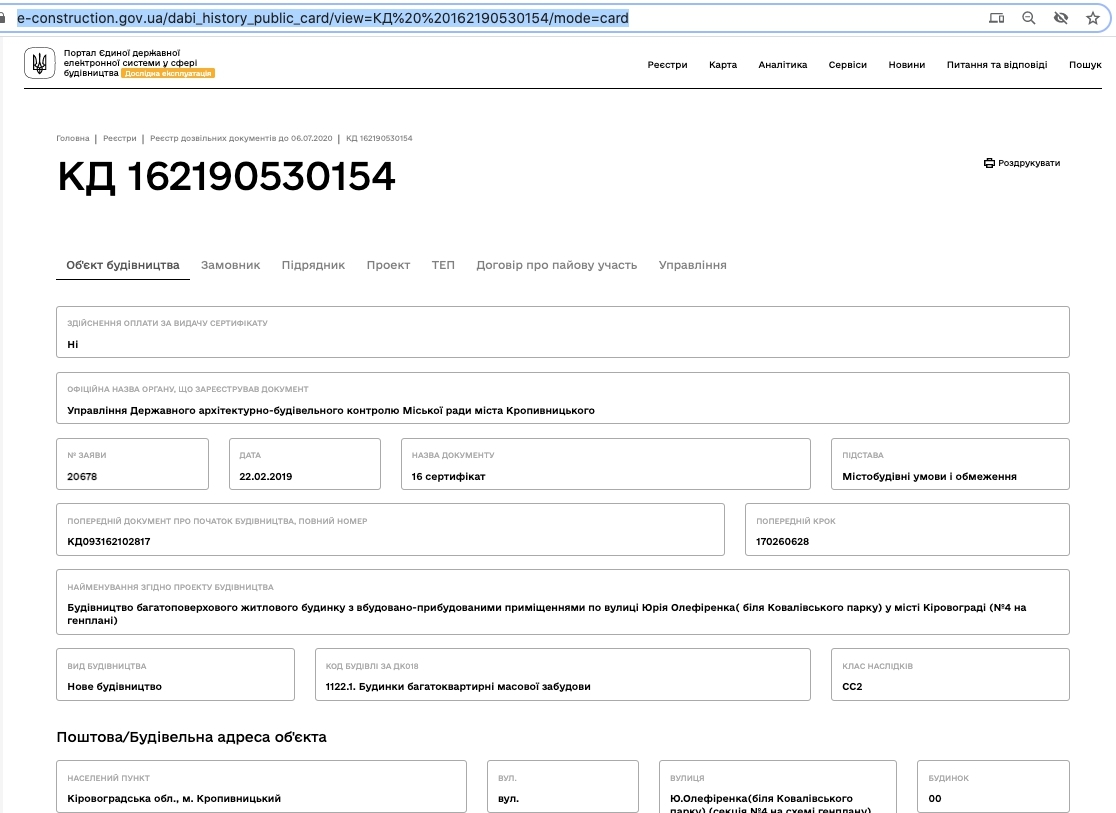
Task: Open the Управління tab
Action: (x=693, y=265)
